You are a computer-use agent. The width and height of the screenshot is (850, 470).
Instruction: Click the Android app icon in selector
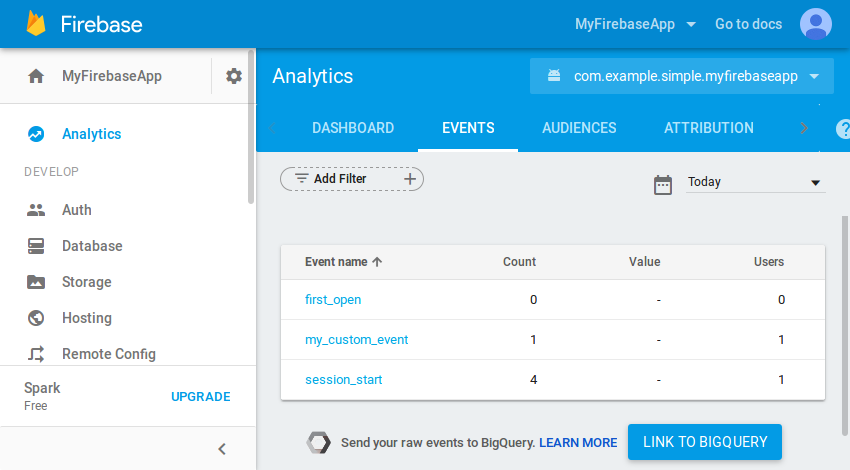(553, 75)
